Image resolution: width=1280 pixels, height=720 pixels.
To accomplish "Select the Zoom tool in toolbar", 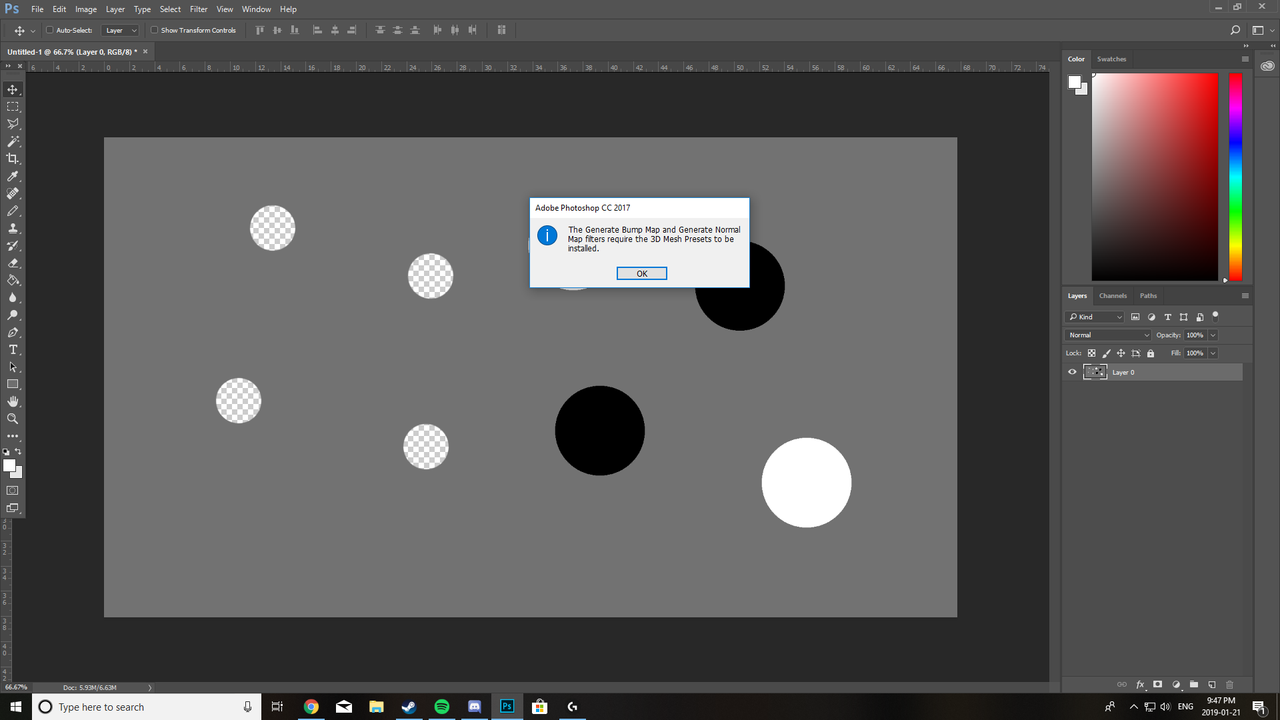I will pos(13,419).
